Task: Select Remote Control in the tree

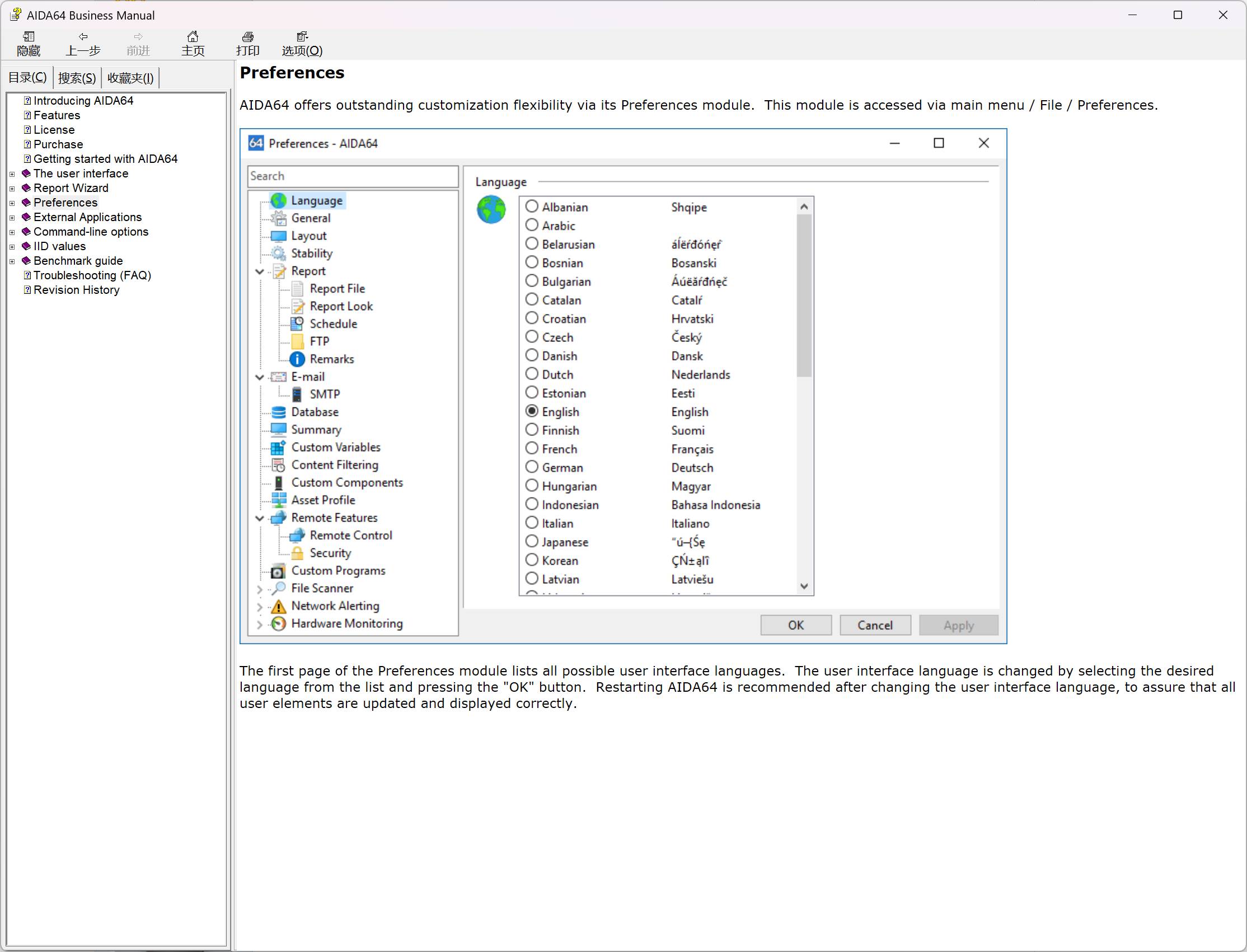Action: tap(351, 535)
